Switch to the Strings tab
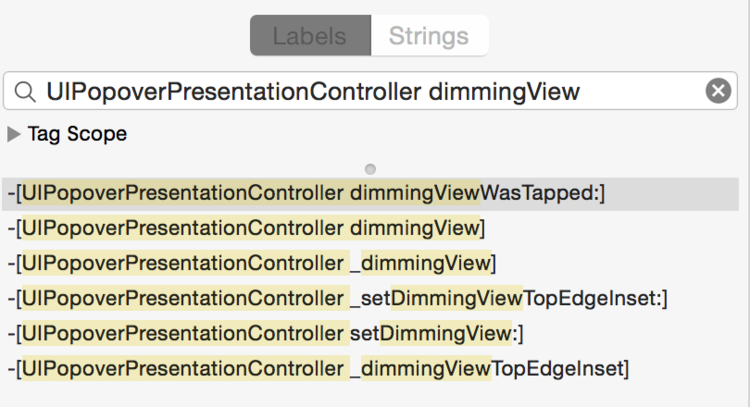 tap(429, 36)
